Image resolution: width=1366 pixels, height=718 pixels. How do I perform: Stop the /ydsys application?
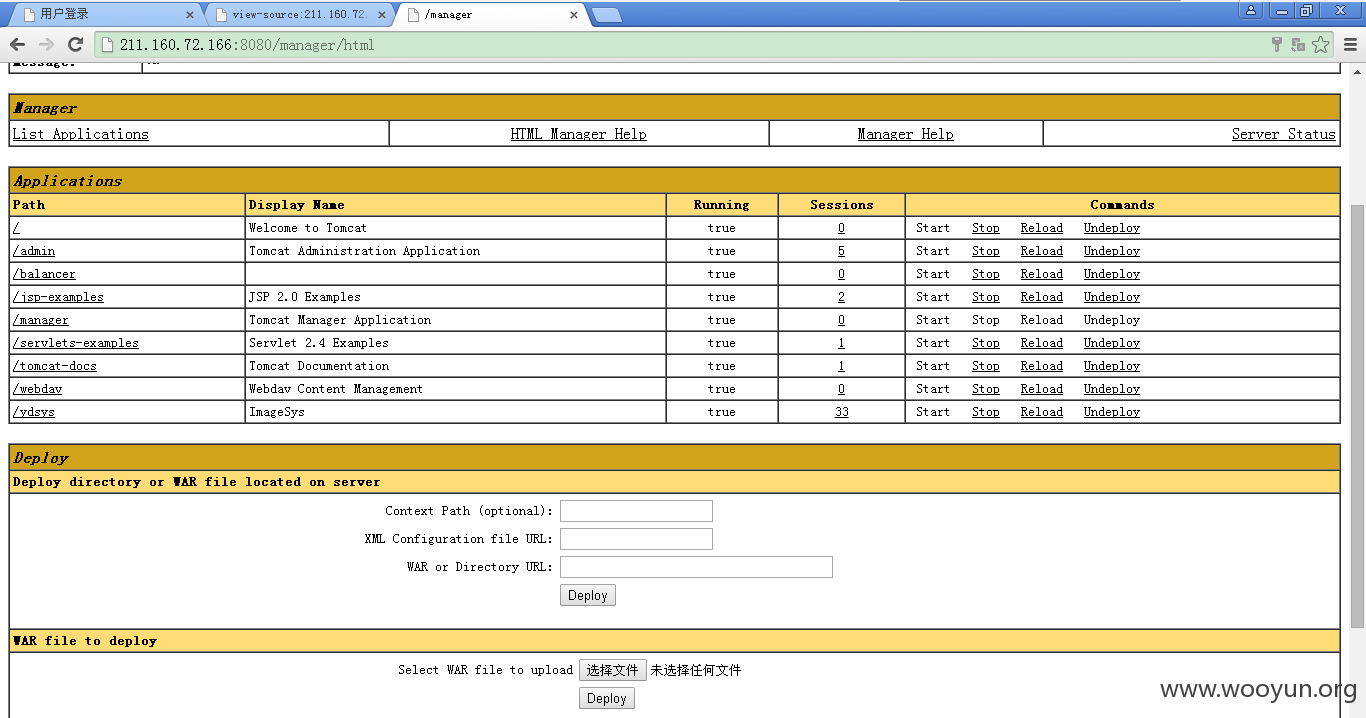[x=986, y=412]
